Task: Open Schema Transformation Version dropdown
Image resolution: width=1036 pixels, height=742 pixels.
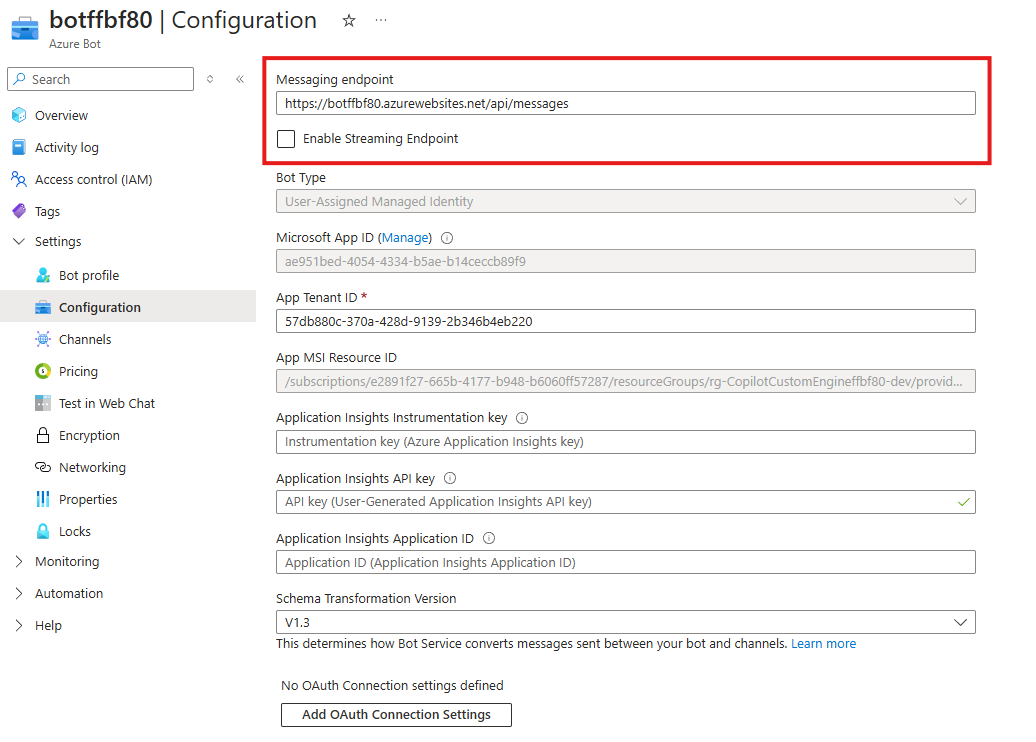Action: click(626, 622)
